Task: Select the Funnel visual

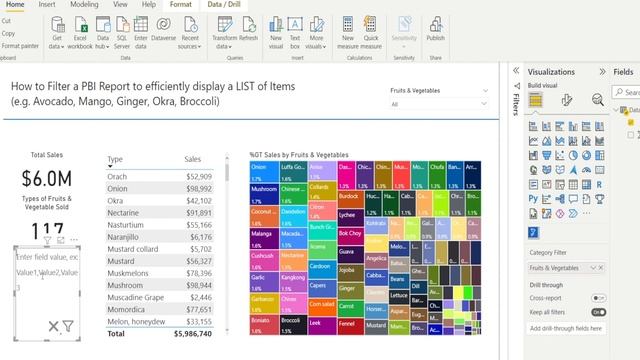Action: pyautogui.click(x=547, y=156)
